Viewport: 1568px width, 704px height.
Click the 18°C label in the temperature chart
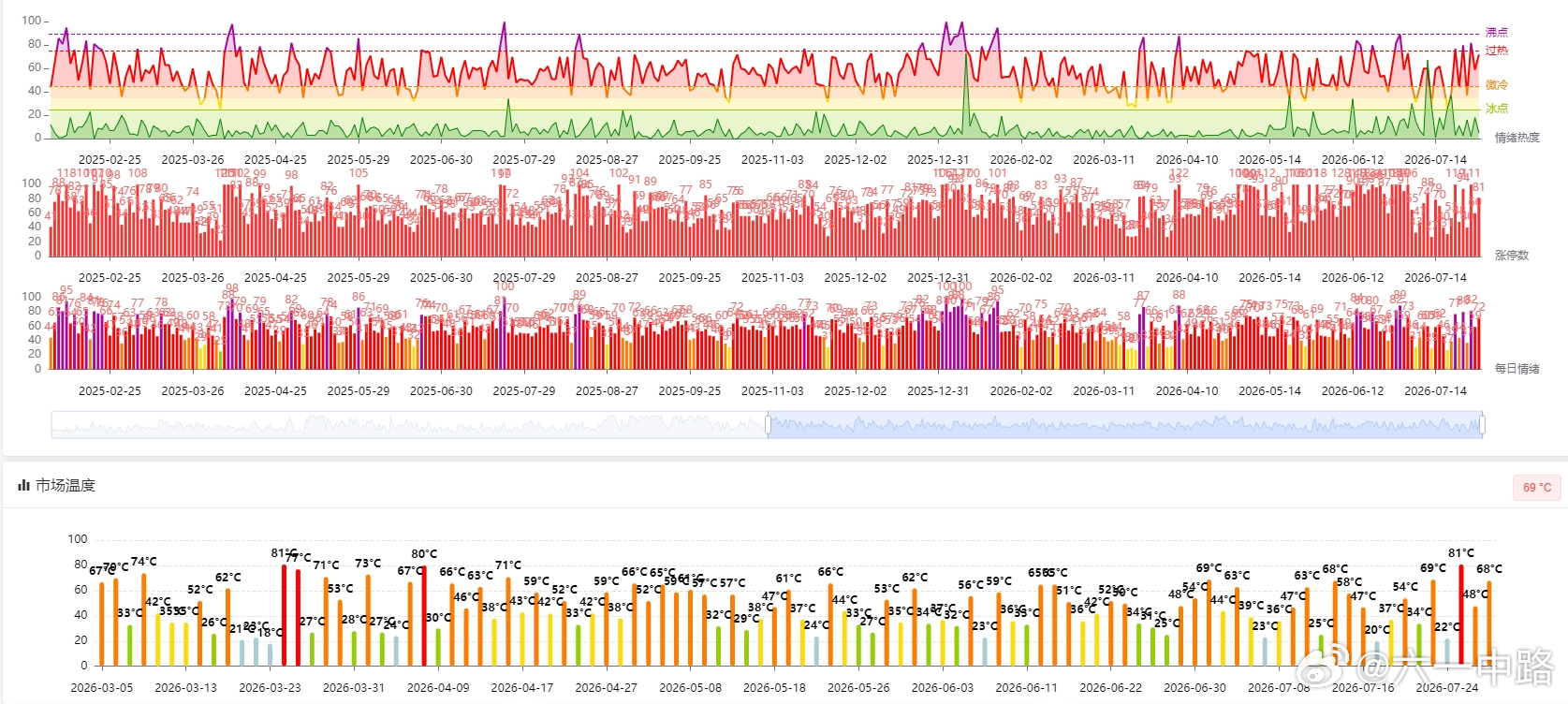(271, 633)
